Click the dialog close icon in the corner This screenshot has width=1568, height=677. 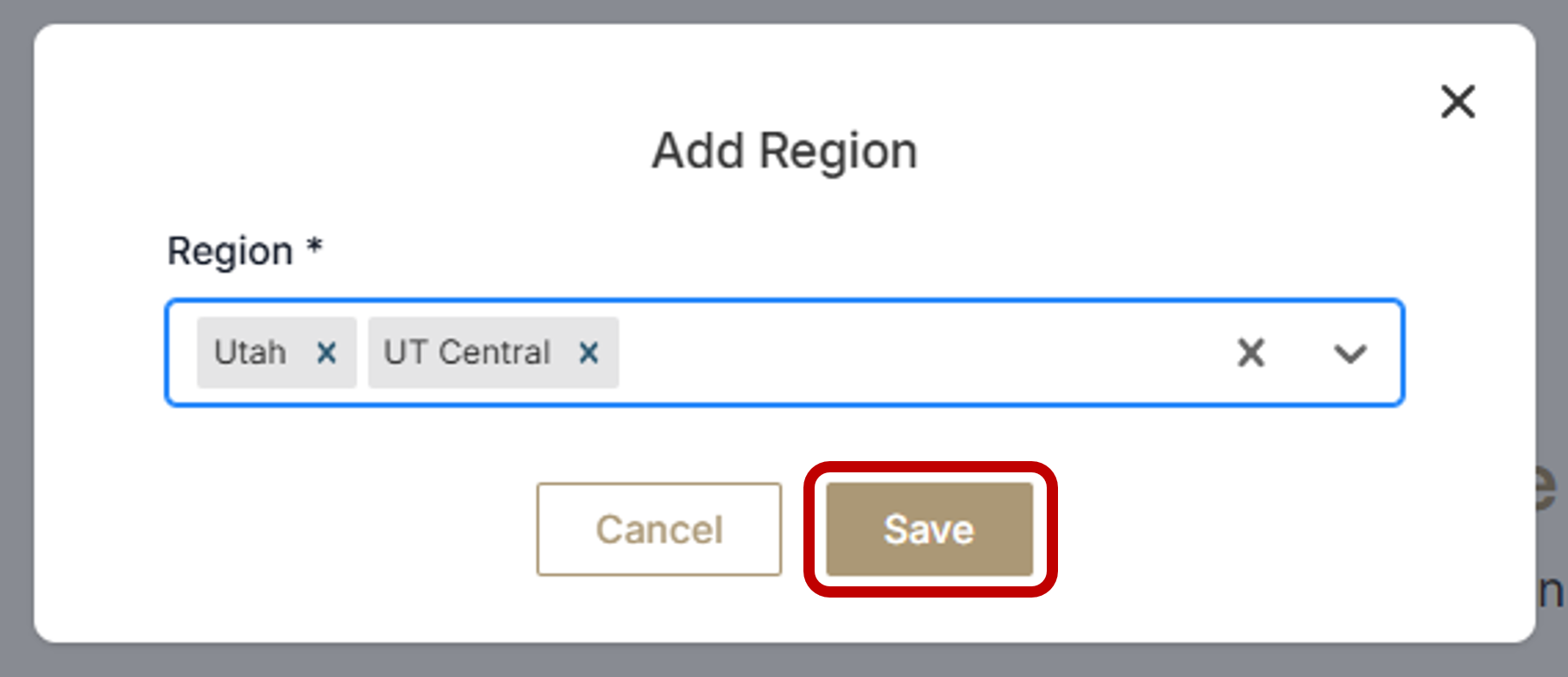tap(1457, 101)
